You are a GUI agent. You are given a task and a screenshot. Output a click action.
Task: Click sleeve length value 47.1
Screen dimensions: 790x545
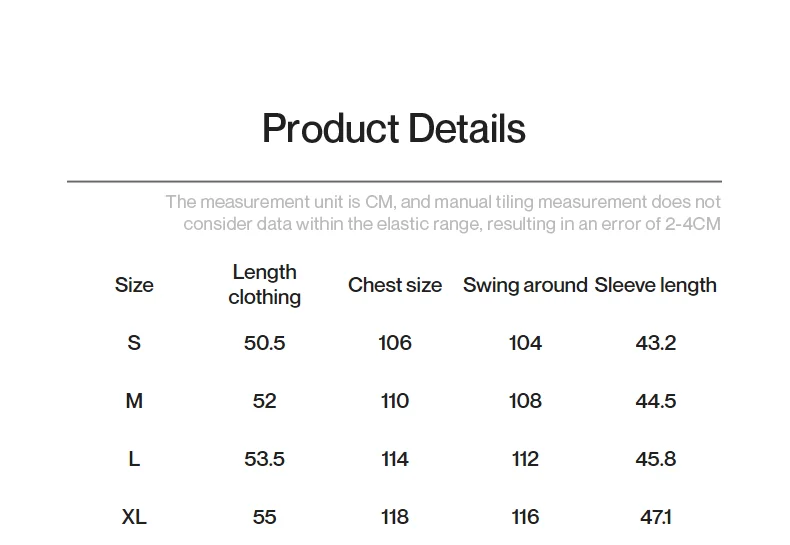(655, 517)
